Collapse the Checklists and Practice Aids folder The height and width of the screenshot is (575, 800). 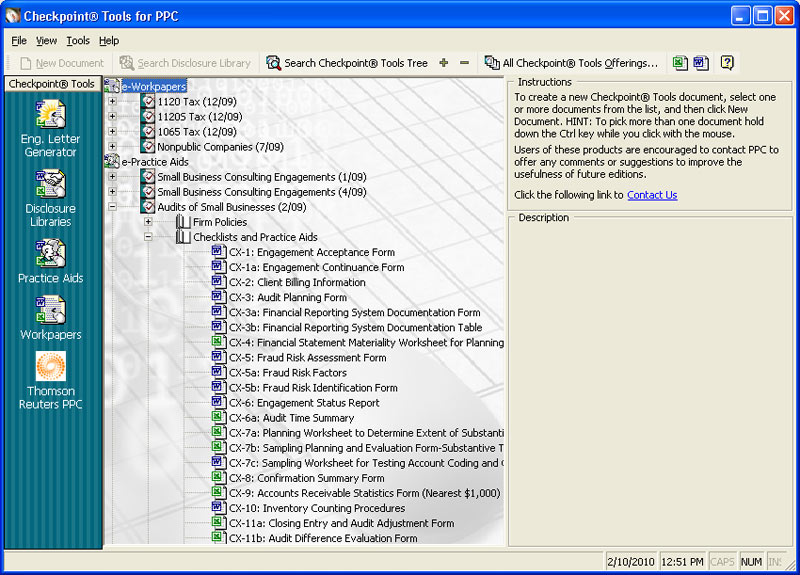coord(148,237)
